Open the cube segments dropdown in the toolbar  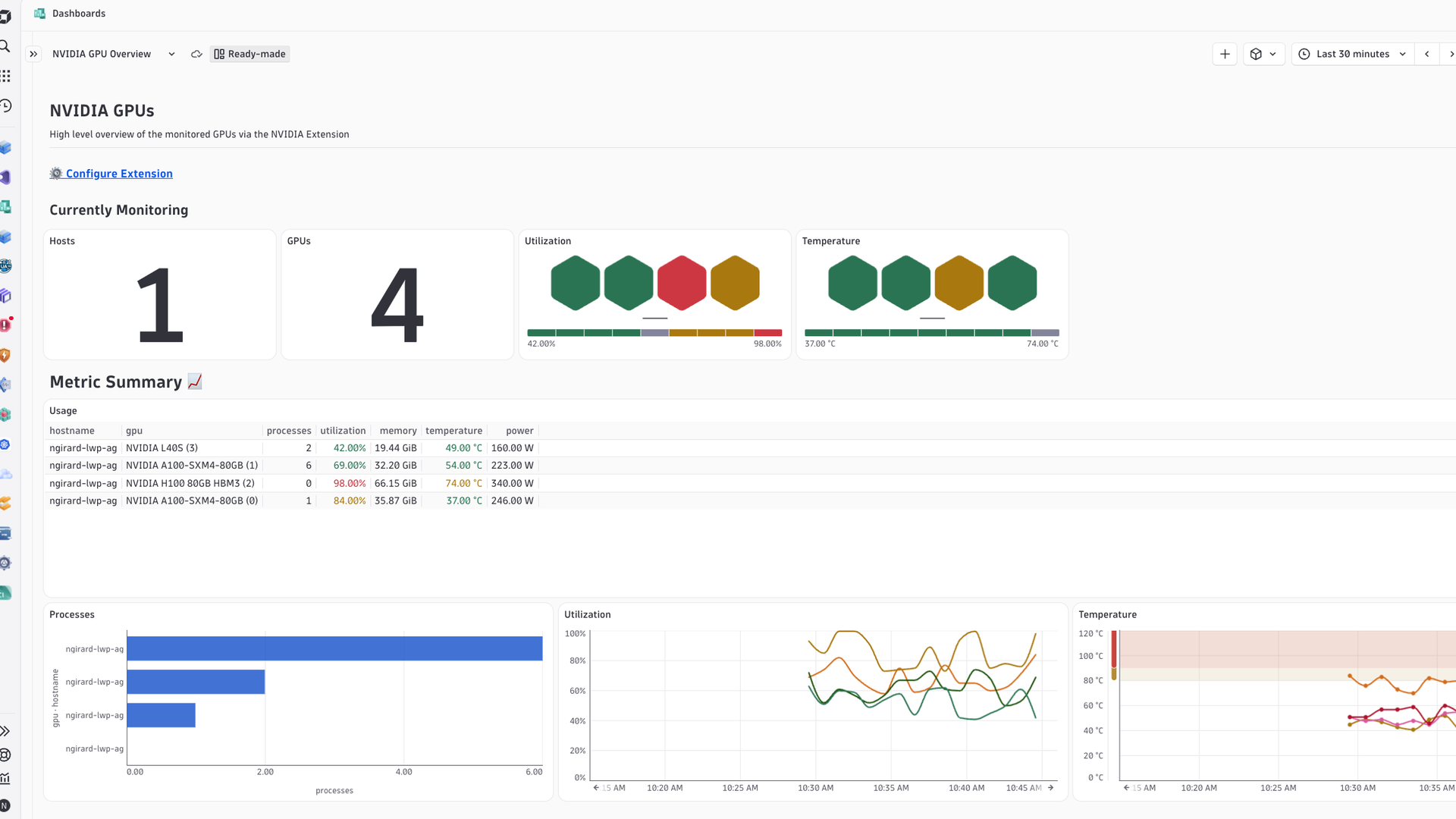[x=1263, y=54]
